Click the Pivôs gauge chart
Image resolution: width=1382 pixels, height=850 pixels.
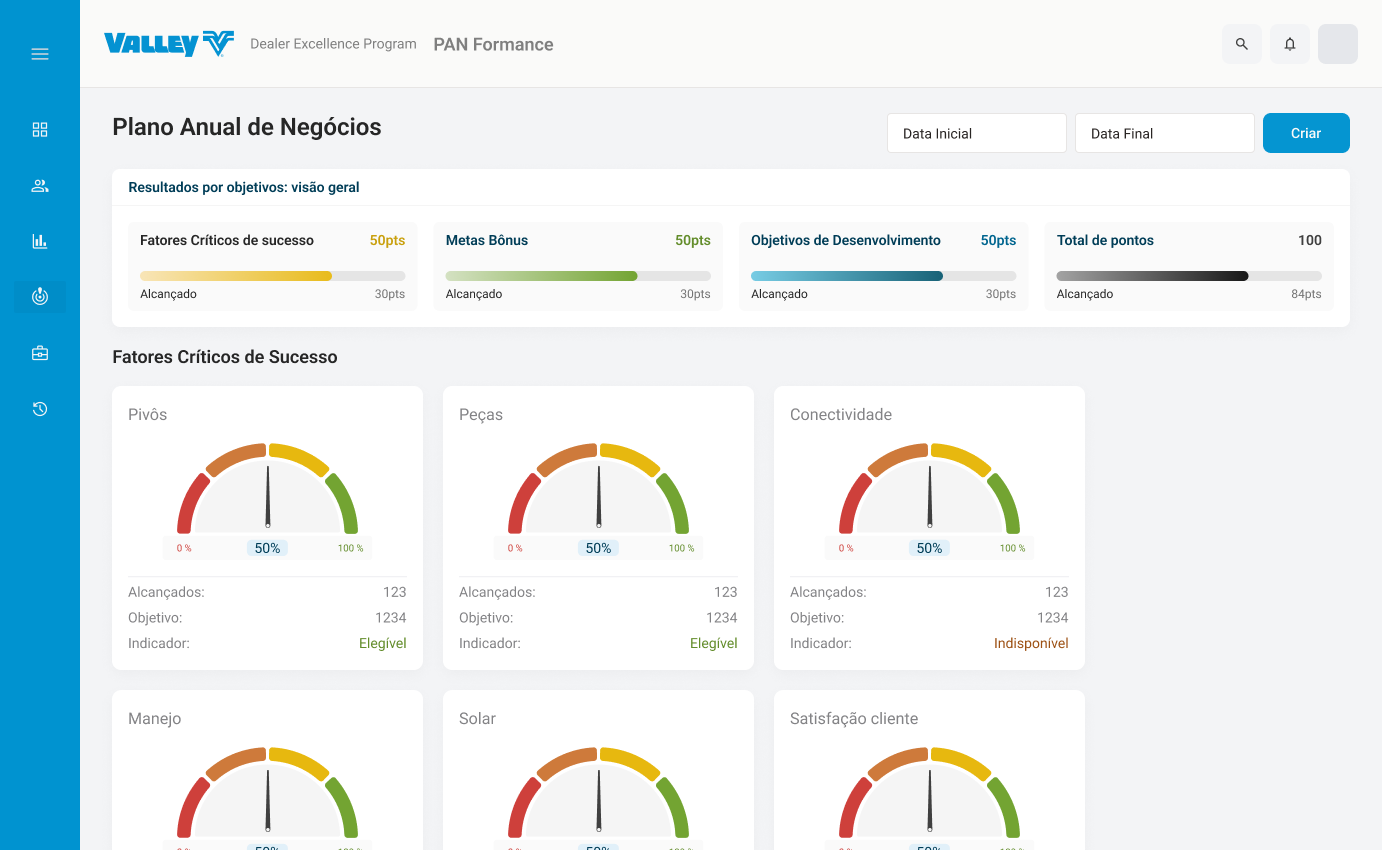[x=267, y=490]
